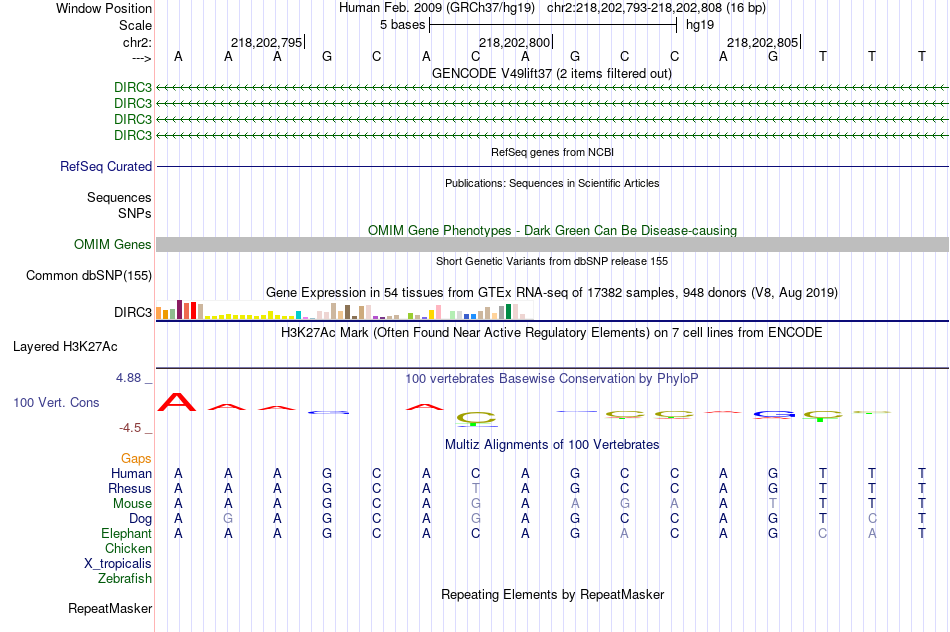The height and width of the screenshot is (632, 950).
Task: Click the -4.5 PhyloP axis value
Action: (130, 428)
